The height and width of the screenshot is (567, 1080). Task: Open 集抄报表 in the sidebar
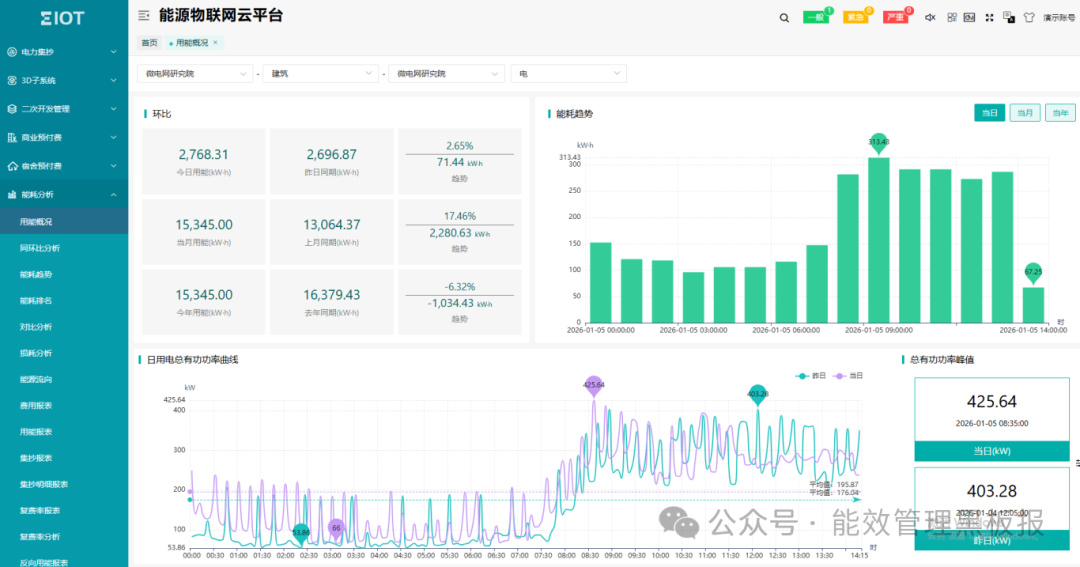64,457
